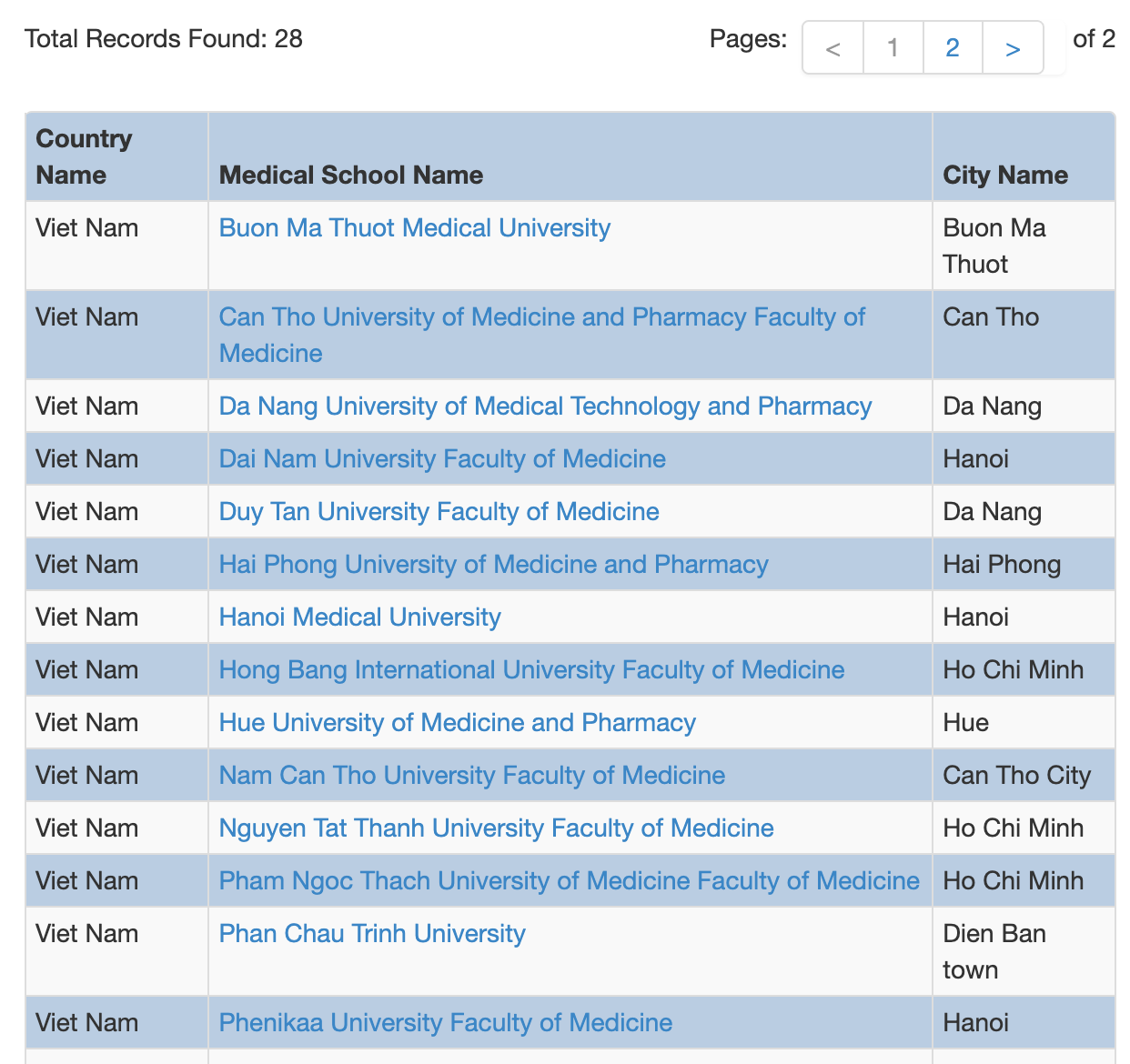Image resolution: width=1130 pixels, height=1064 pixels.
Task: Select page 2 in the pagination
Action: (953, 47)
